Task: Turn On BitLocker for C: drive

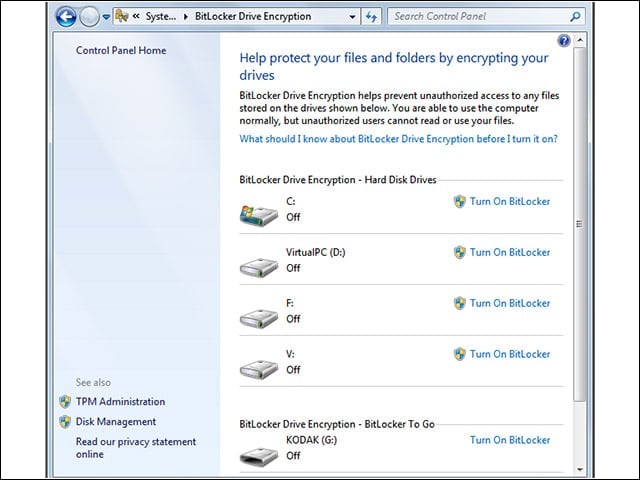Action: pos(510,201)
